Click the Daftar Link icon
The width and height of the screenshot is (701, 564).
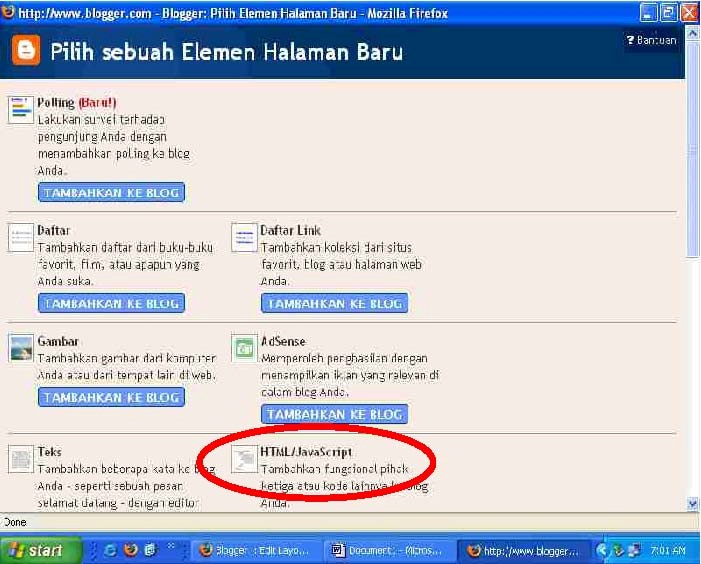pos(244,238)
